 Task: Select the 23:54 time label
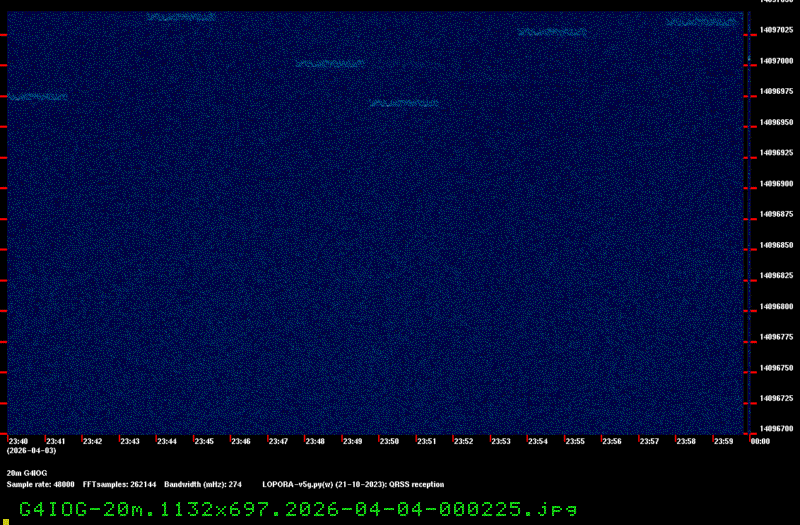(x=538, y=441)
